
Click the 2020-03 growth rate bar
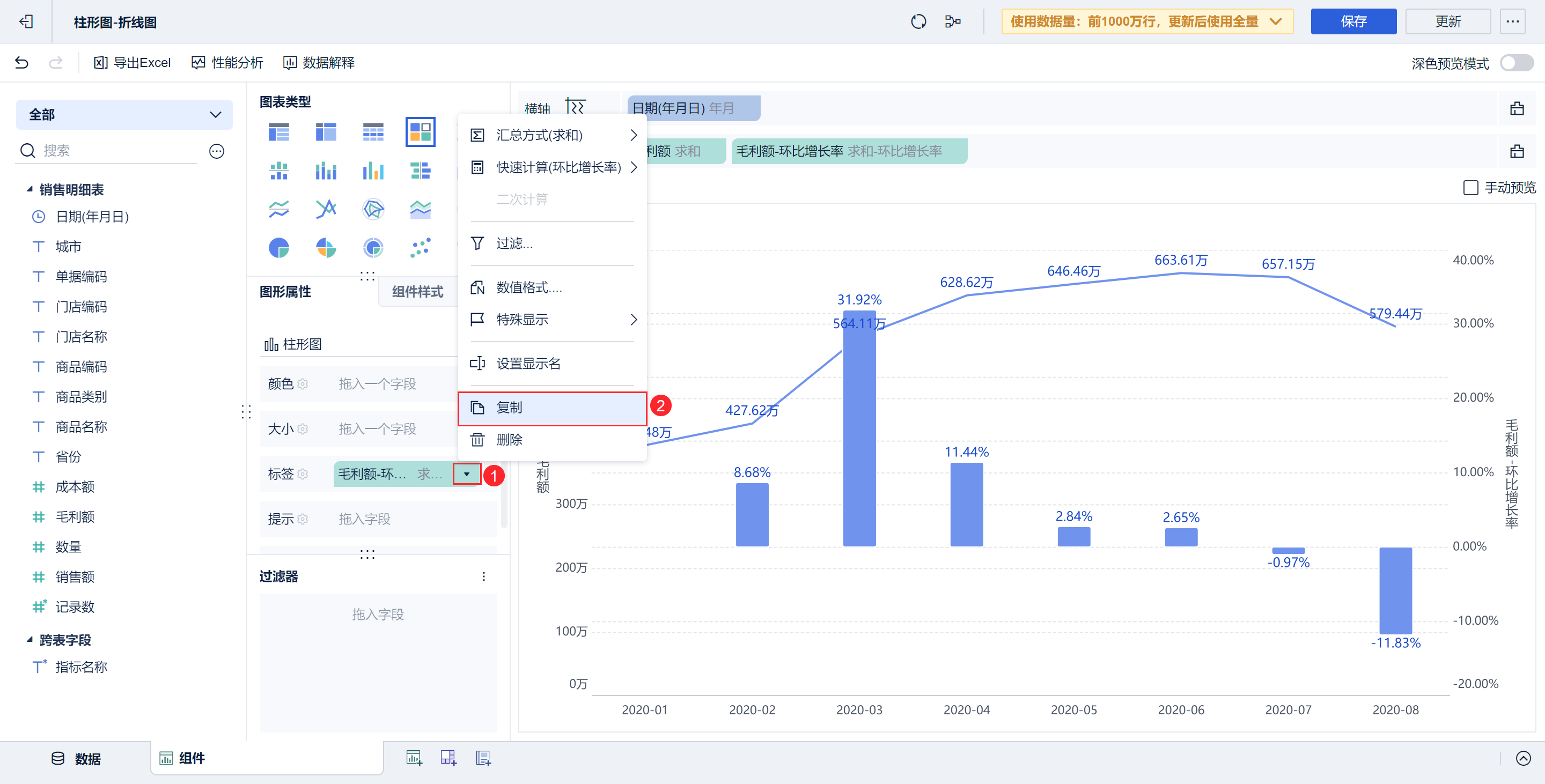[859, 428]
